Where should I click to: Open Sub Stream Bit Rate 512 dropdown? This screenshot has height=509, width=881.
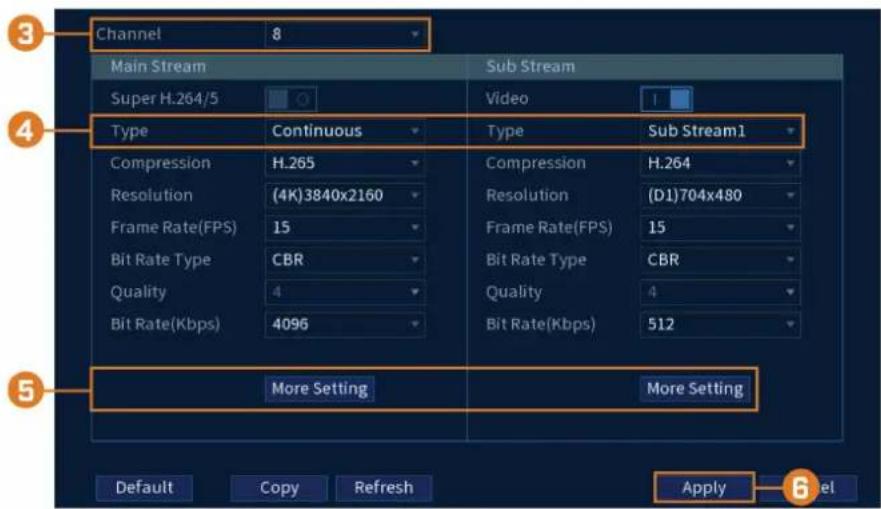720,324
